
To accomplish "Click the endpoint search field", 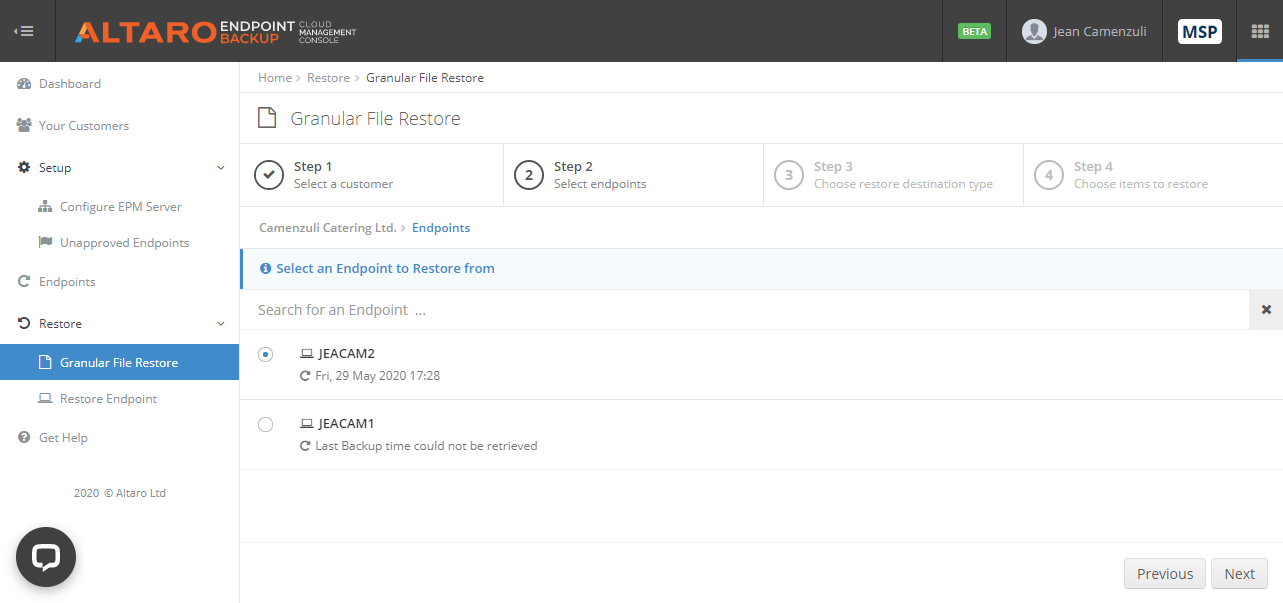I will pyautogui.click(x=500, y=309).
